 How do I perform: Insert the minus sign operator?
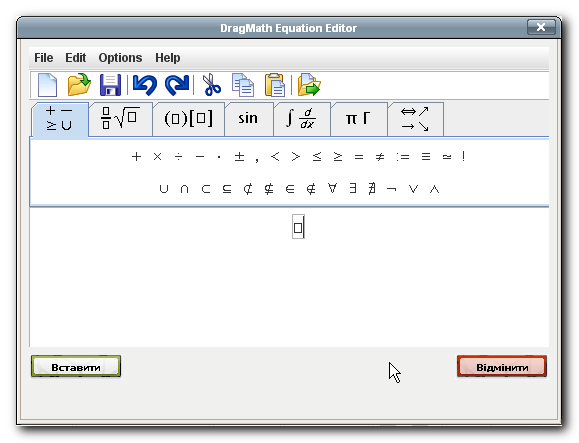tap(200, 157)
